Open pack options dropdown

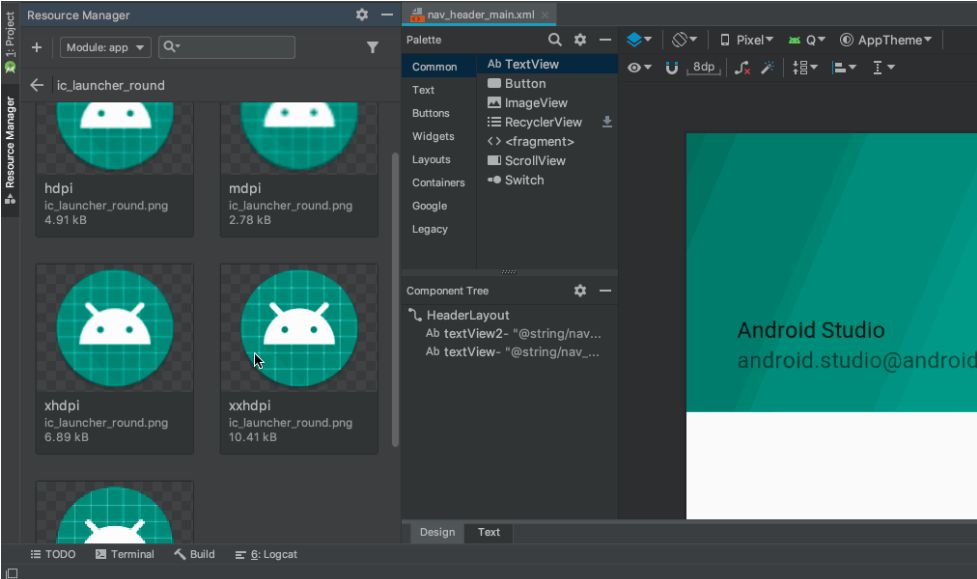804,67
